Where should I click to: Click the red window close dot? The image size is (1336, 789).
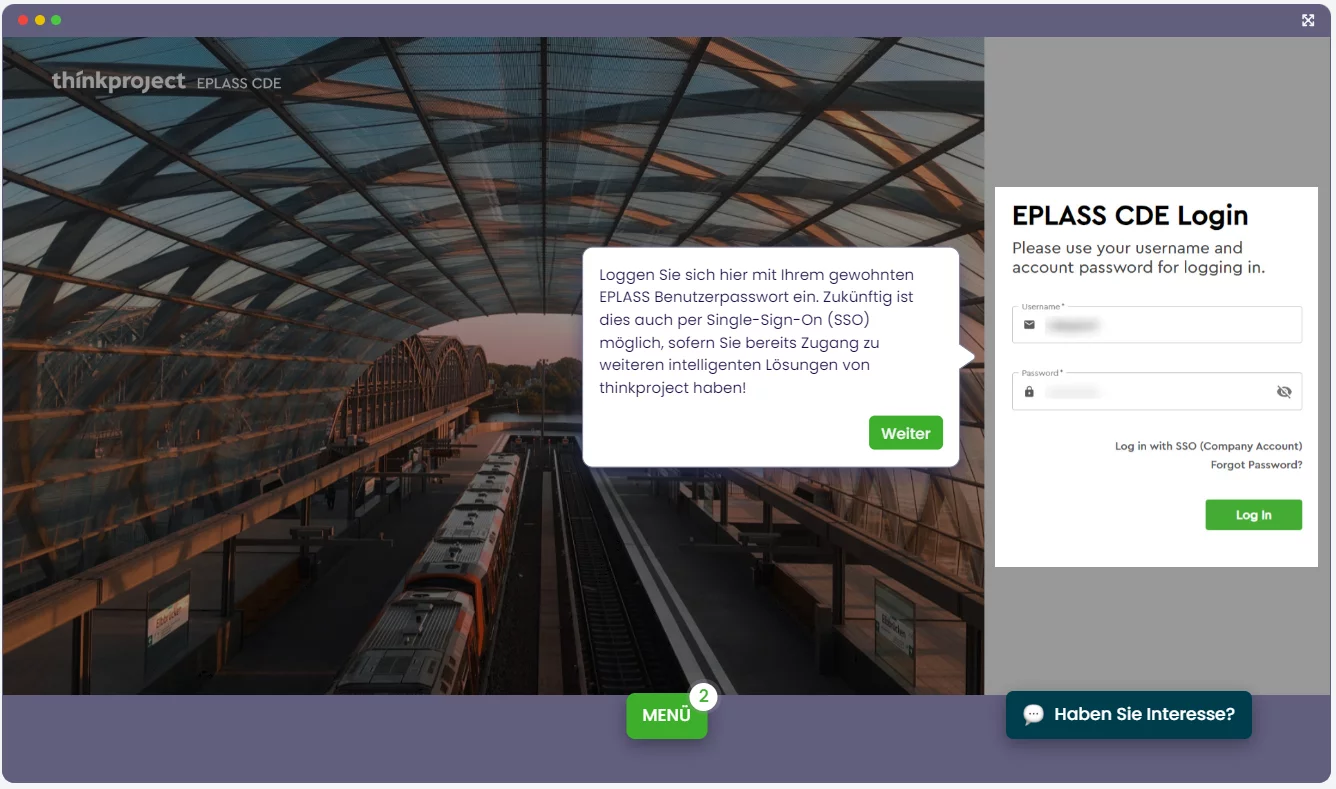(23, 20)
